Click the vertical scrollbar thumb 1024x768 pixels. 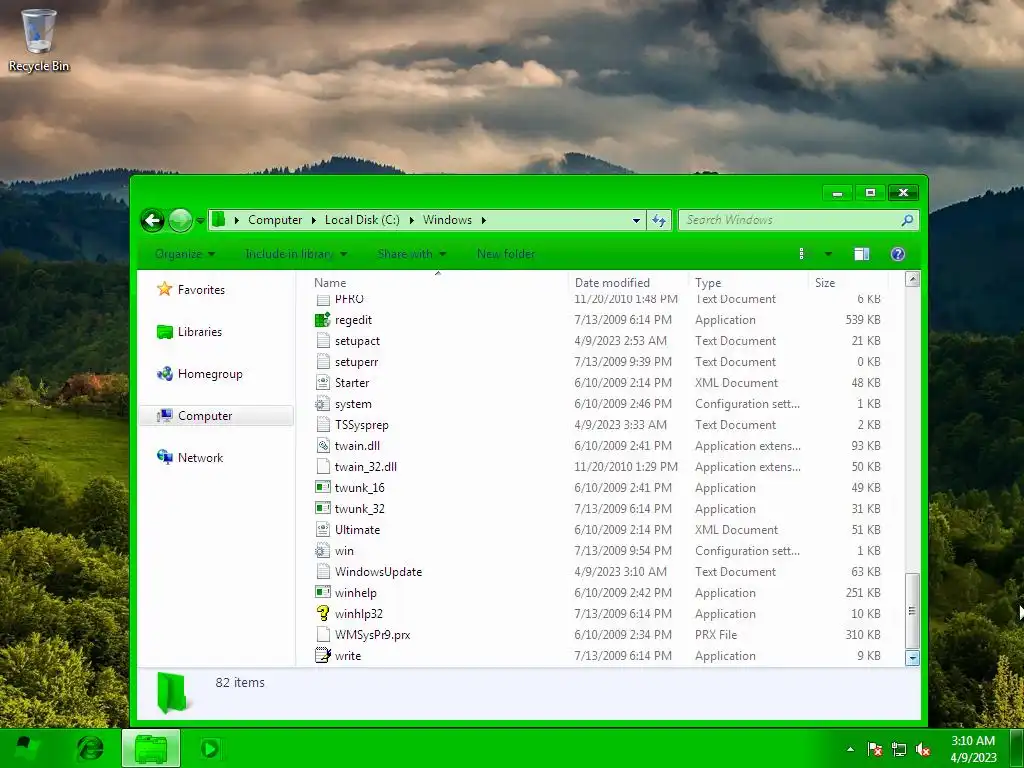pos(912,611)
